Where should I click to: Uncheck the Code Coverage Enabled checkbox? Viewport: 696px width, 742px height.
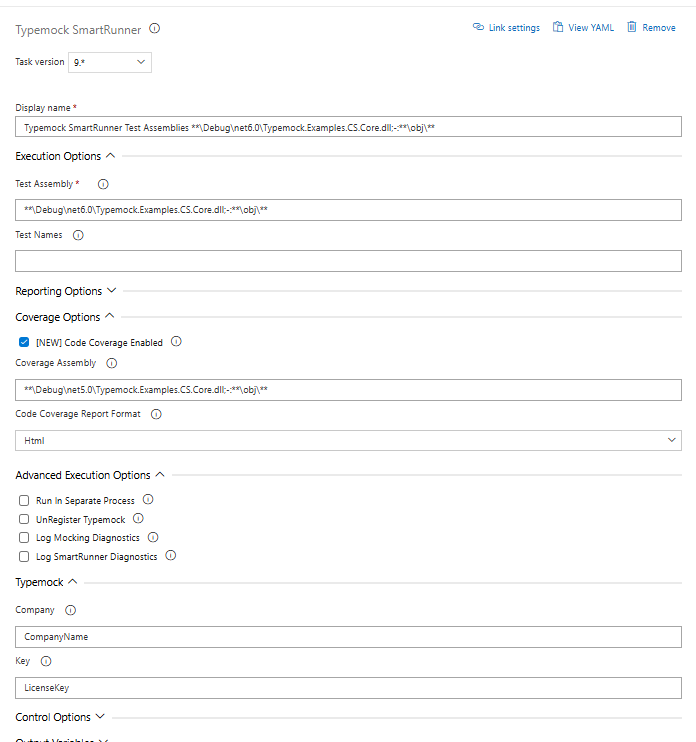24,342
